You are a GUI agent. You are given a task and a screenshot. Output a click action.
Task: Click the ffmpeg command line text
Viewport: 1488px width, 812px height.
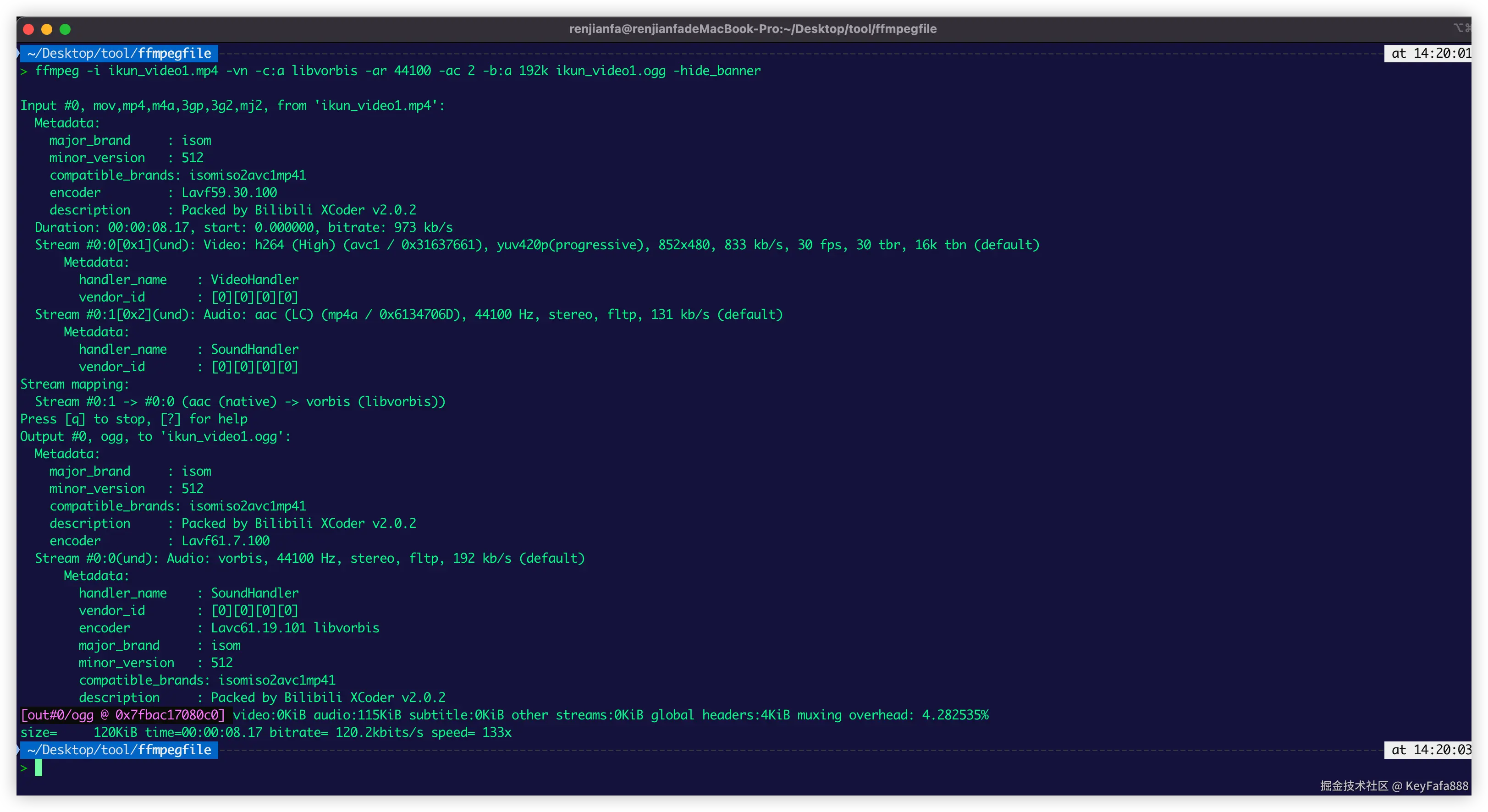(x=397, y=71)
